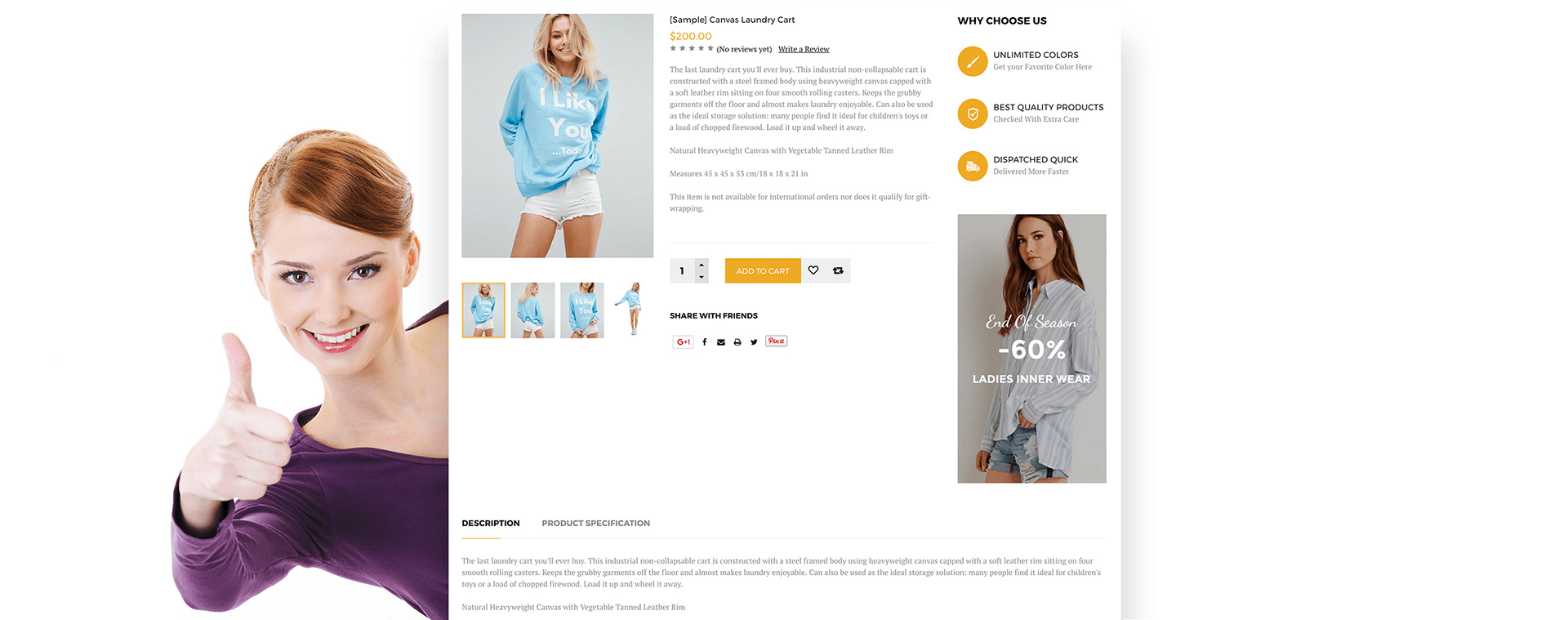Increase quantity with the up arrow
This screenshot has height=620, width=1568.
point(702,265)
